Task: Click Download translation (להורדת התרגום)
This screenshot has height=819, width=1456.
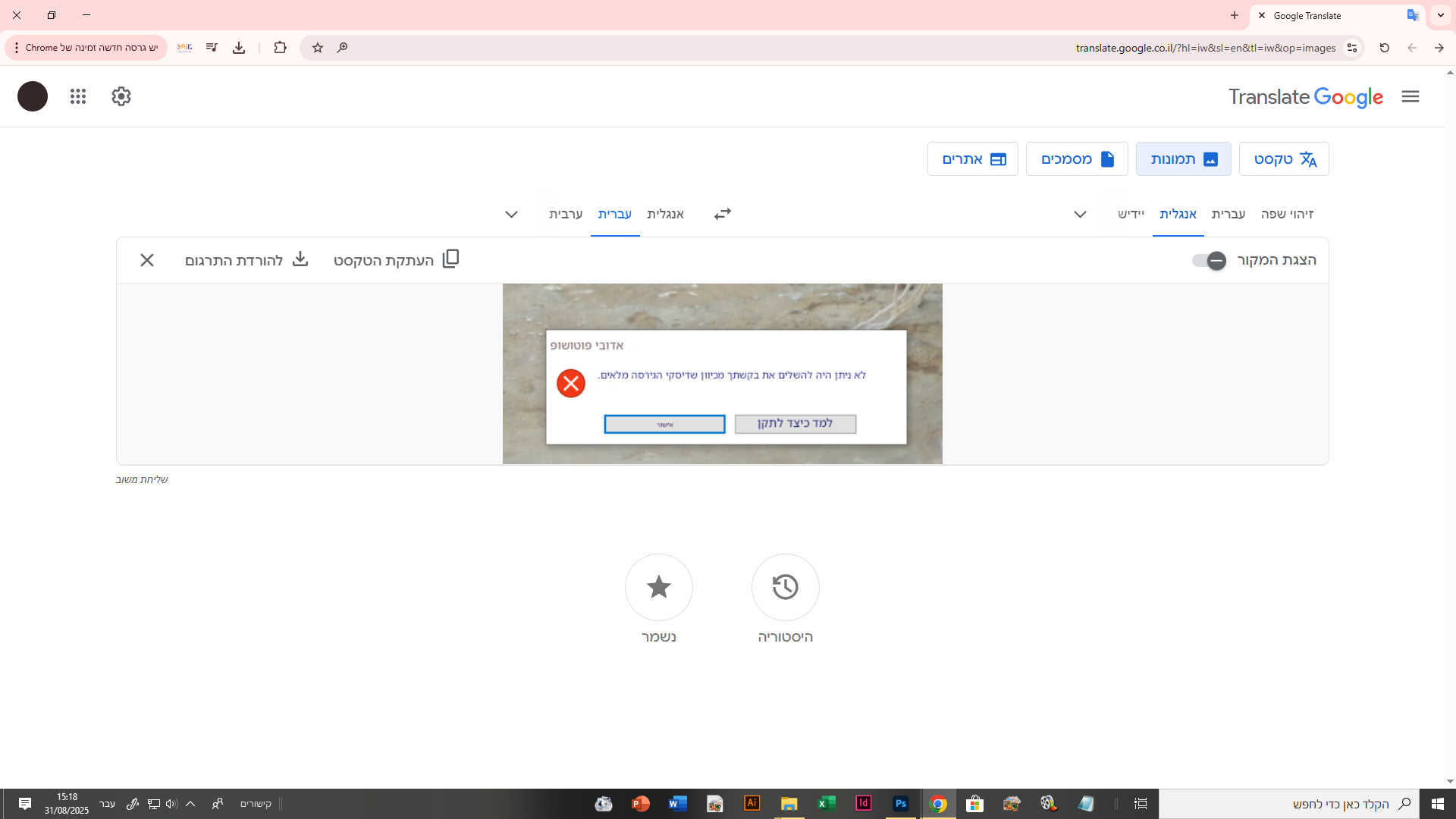Action: [x=246, y=260]
